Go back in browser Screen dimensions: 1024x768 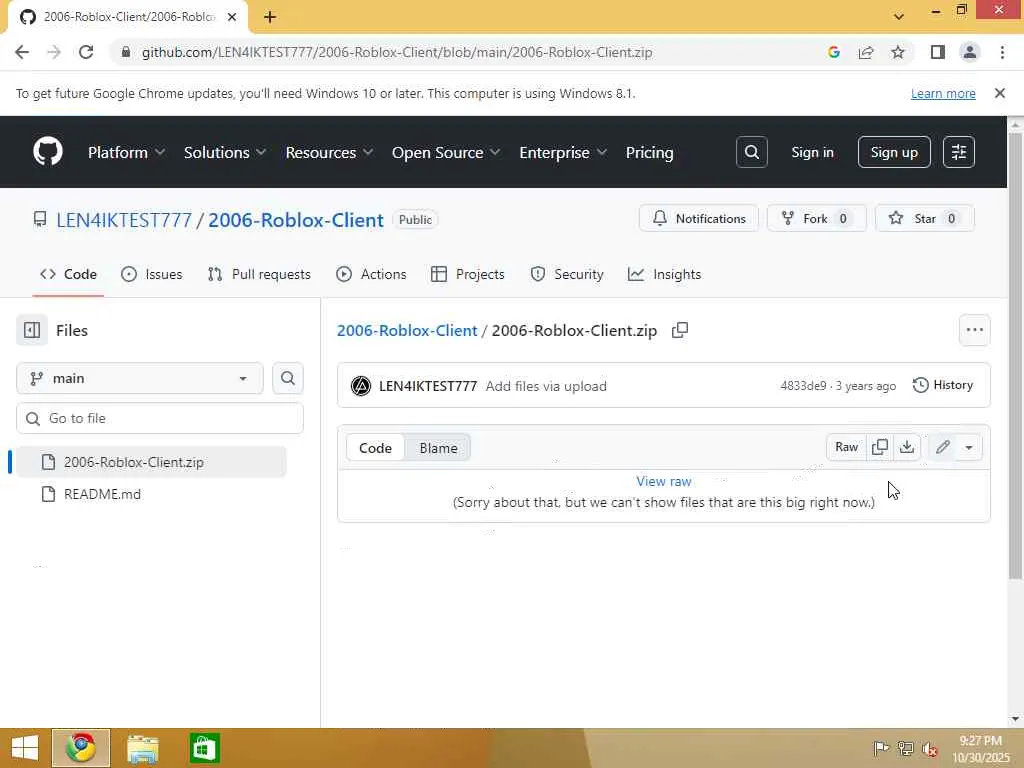pyautogui.click(x=22, y=52)
